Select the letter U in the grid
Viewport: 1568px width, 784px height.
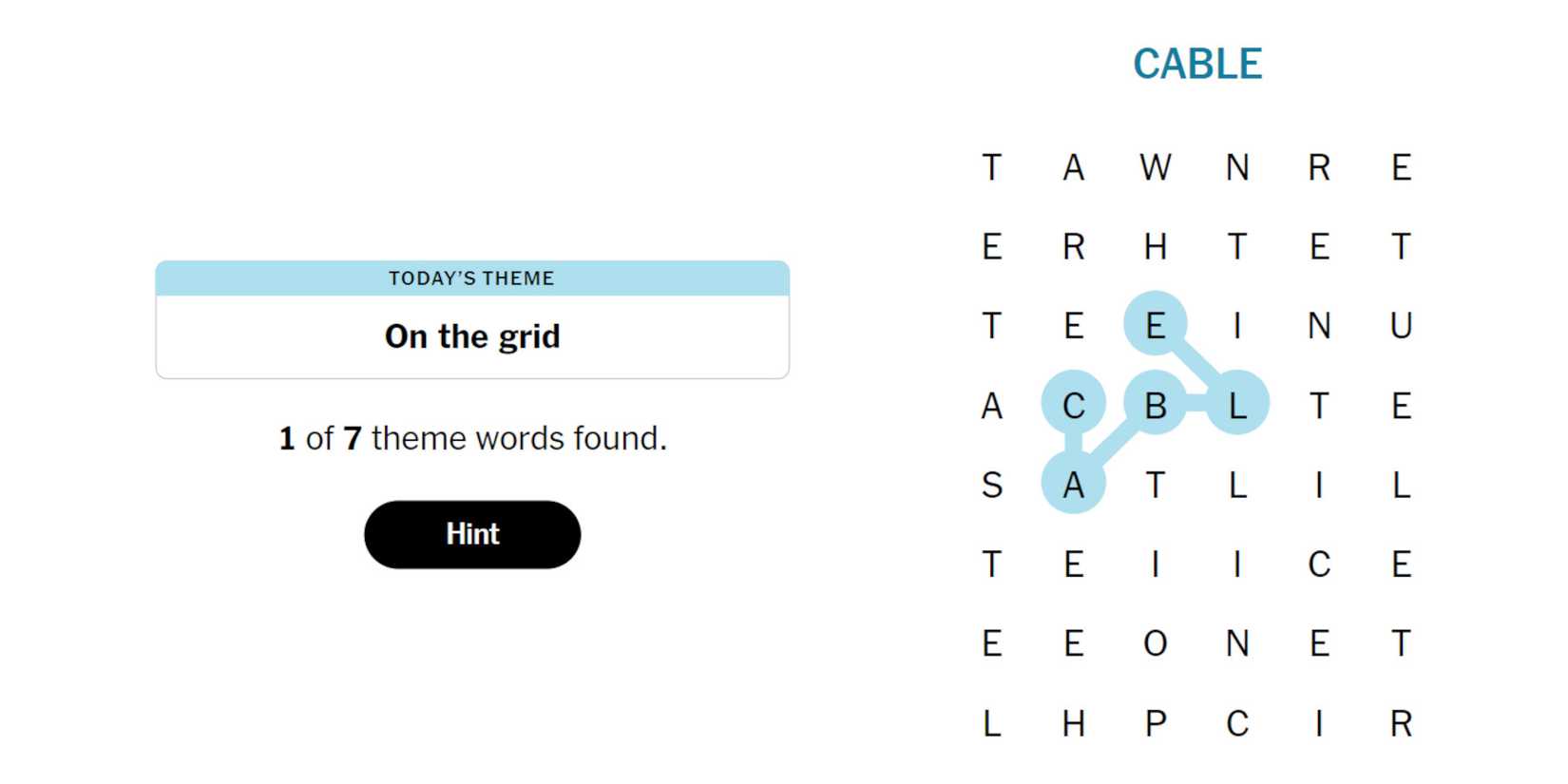pos(1401,326)
